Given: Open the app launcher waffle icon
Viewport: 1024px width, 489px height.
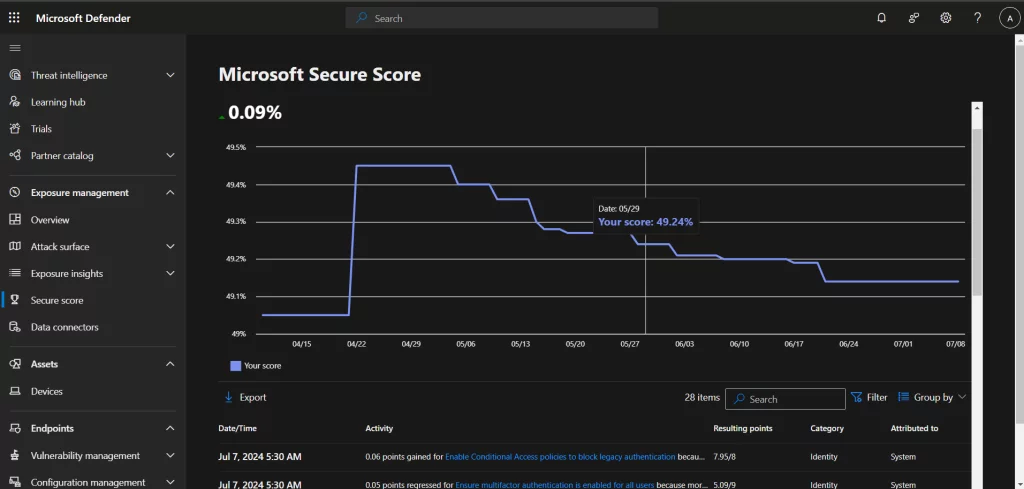Looking at the screenshot, I should [14, 18].
